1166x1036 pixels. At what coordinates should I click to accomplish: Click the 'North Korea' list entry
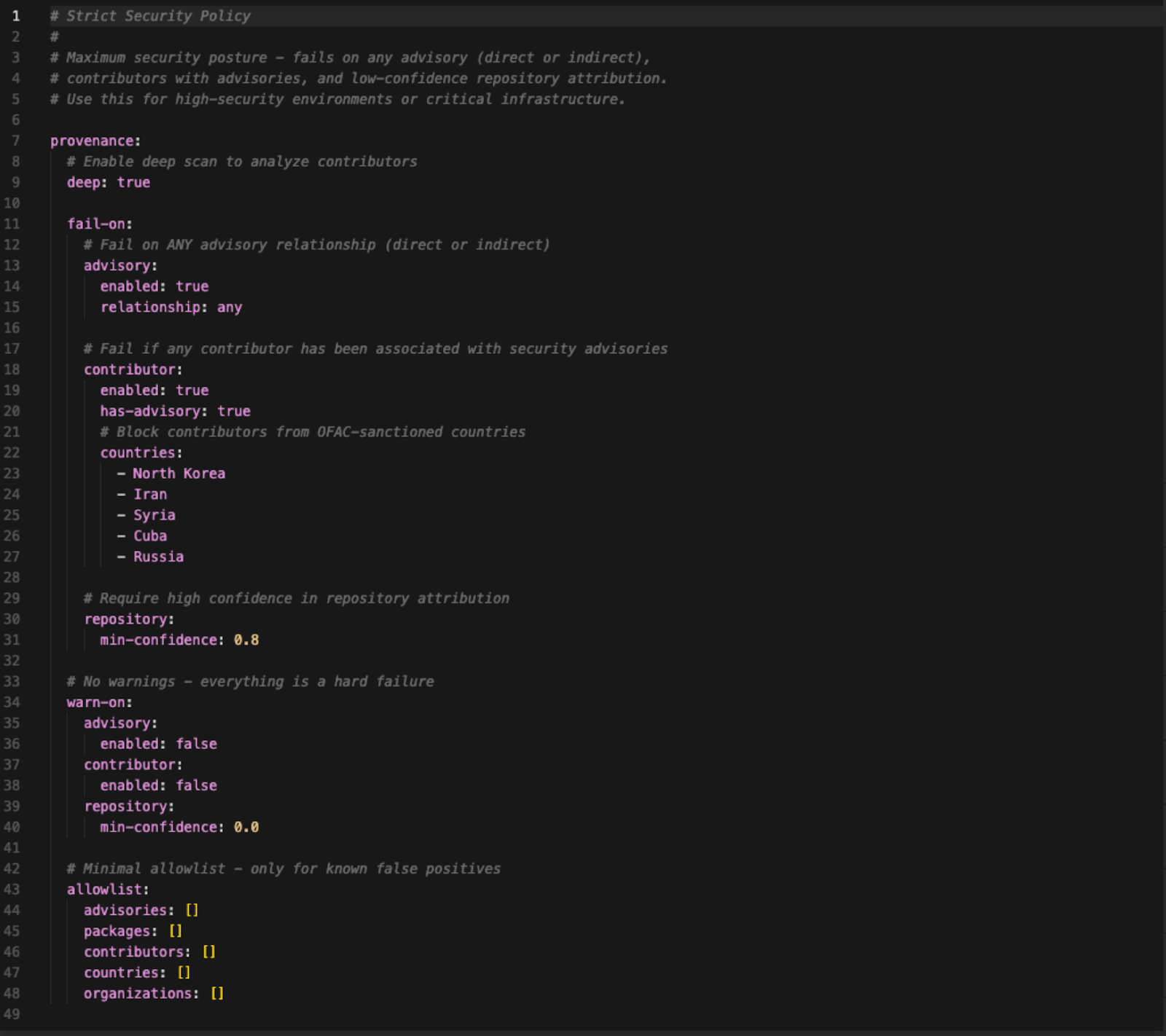tap(179, 474)
